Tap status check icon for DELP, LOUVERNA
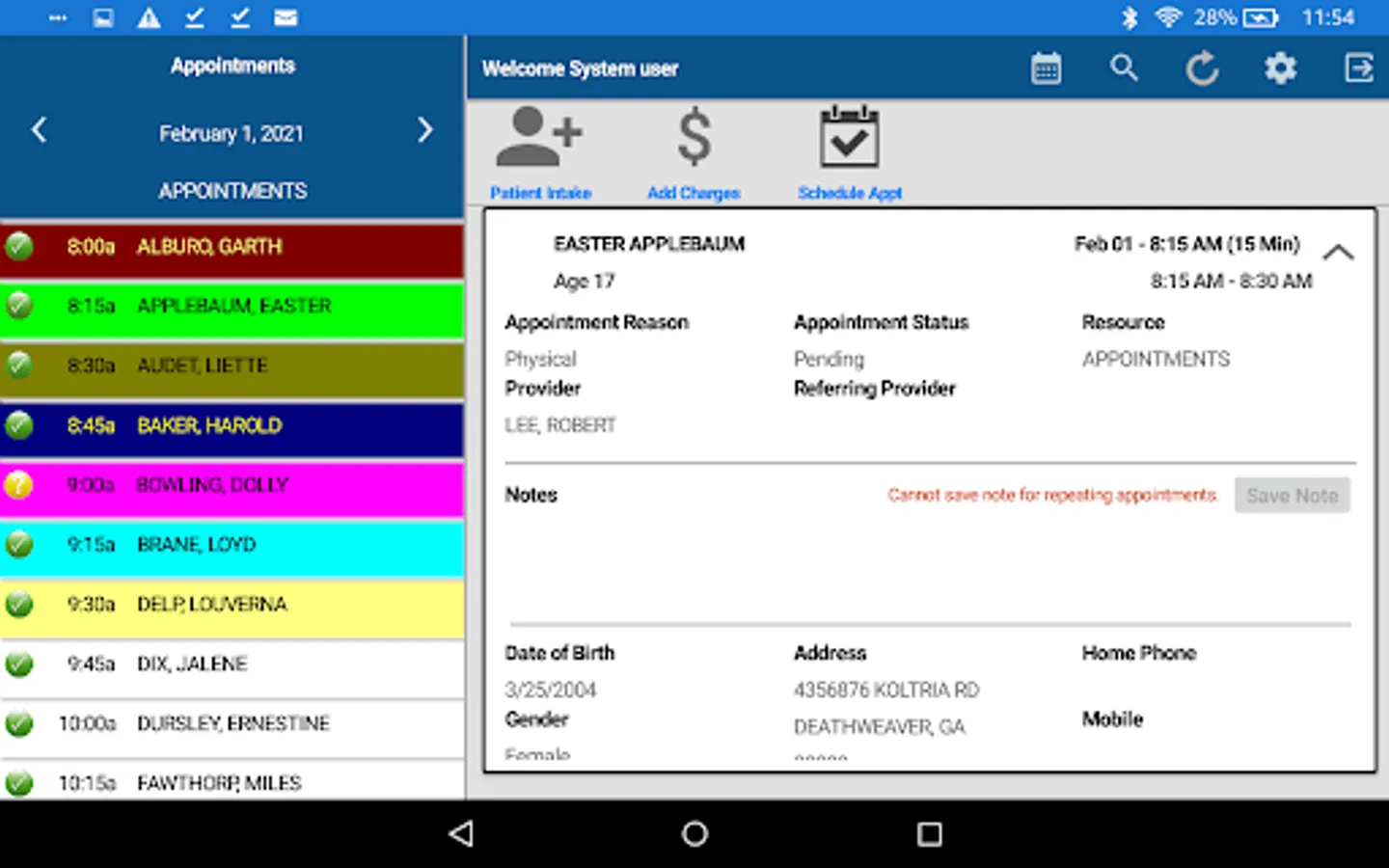 (x=19, y=604)
